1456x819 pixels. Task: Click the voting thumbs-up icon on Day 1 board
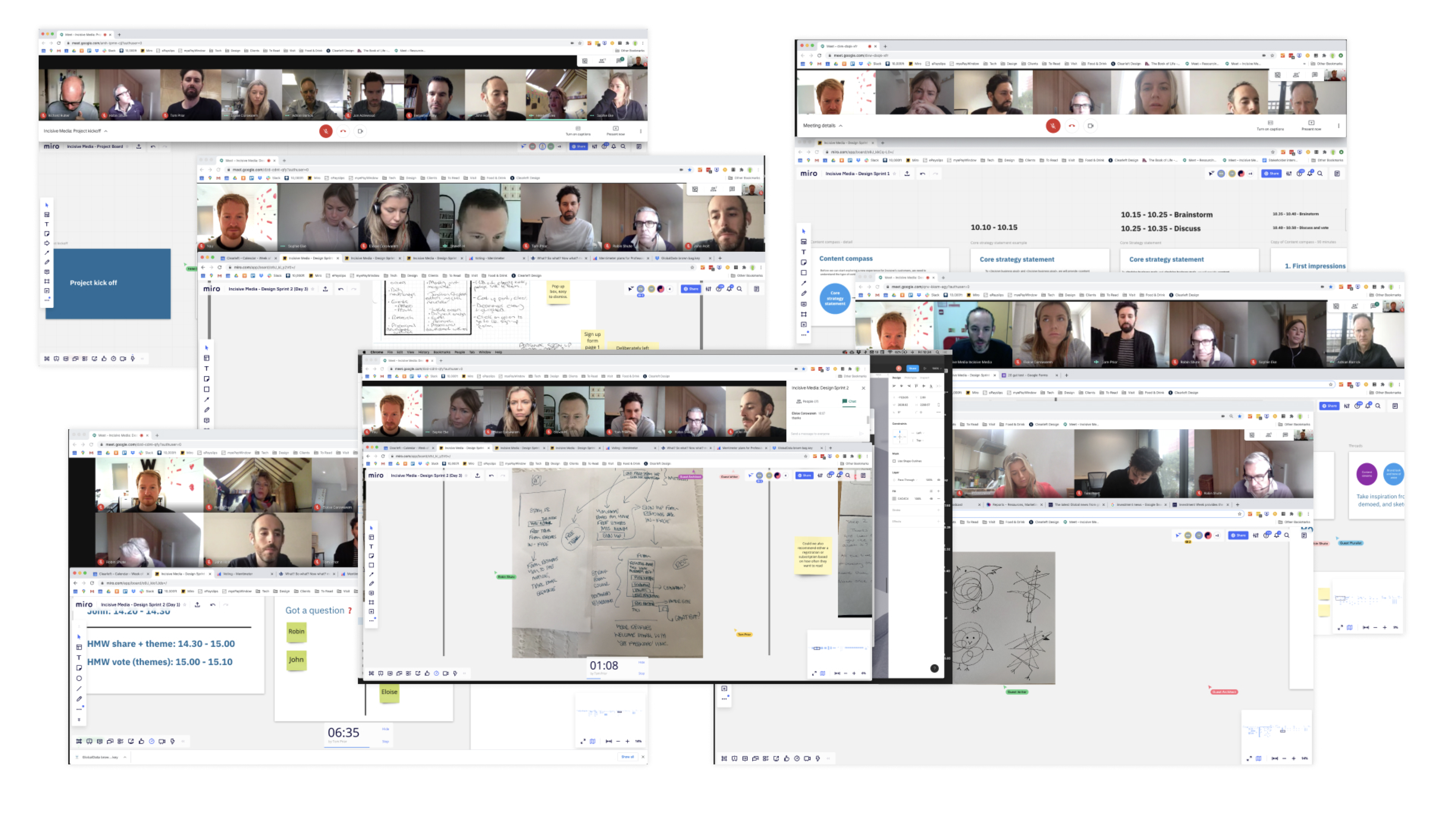(x=141, y=741)
